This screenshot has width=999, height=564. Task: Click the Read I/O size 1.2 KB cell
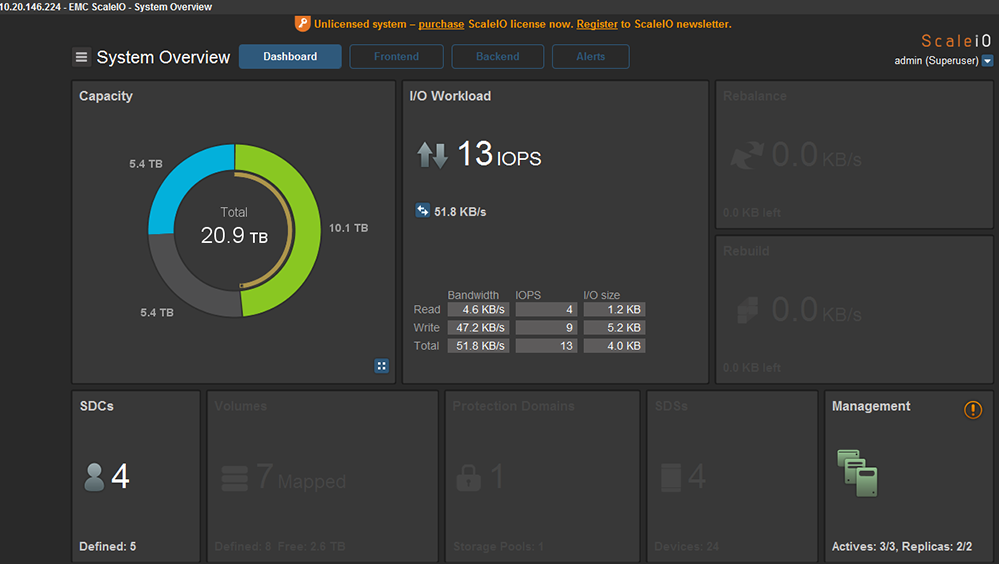coord(614,310)
